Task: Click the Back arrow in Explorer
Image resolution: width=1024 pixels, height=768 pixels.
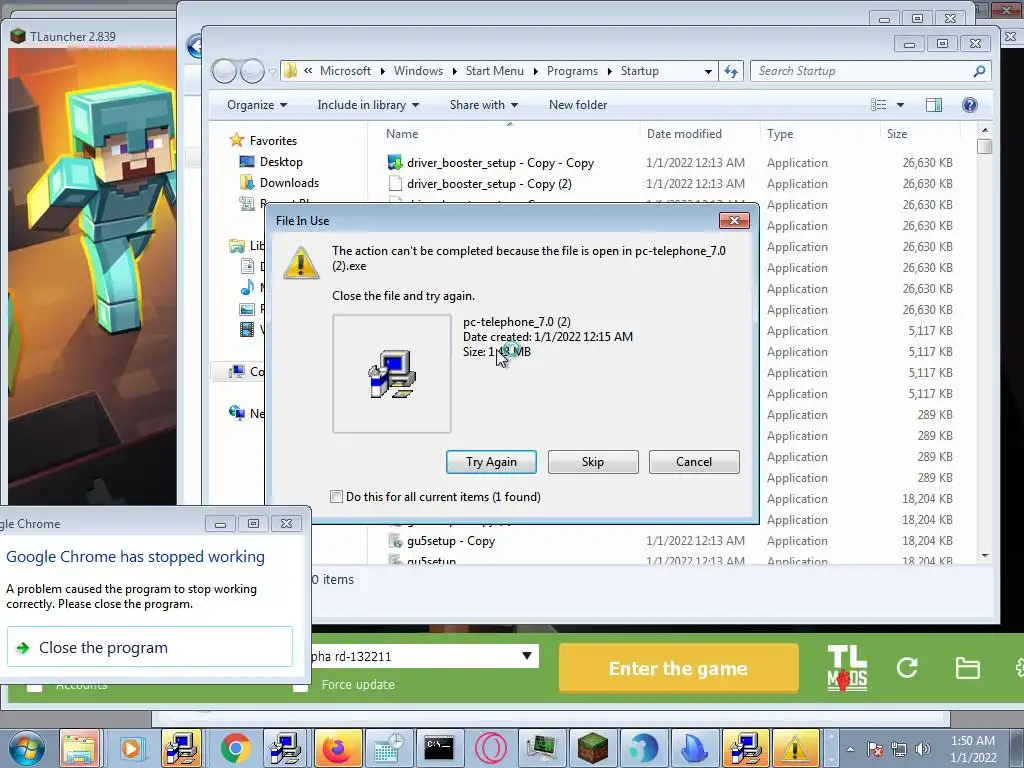Action: click(224, 71)
